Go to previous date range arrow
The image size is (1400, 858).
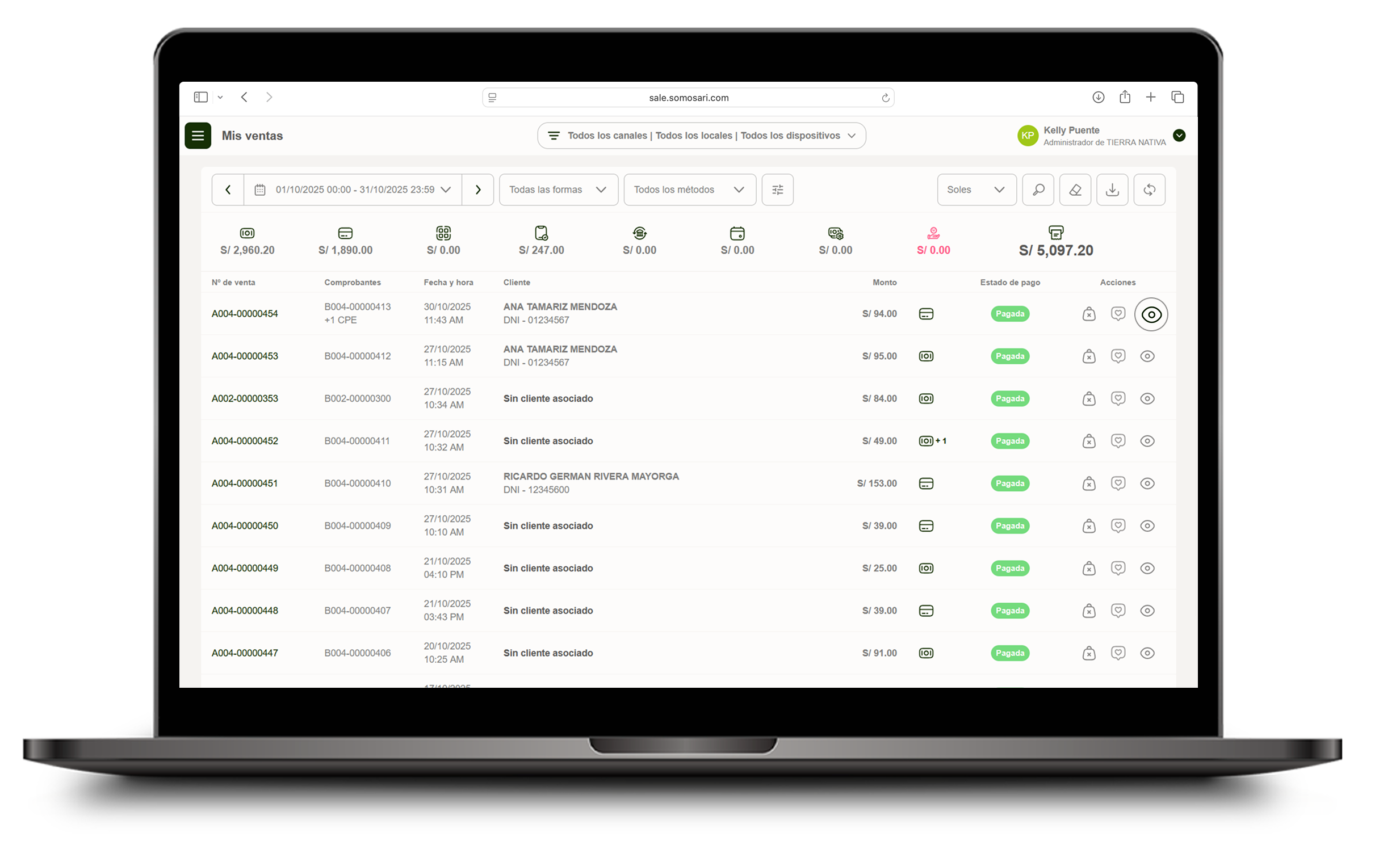tap(228, 190)
